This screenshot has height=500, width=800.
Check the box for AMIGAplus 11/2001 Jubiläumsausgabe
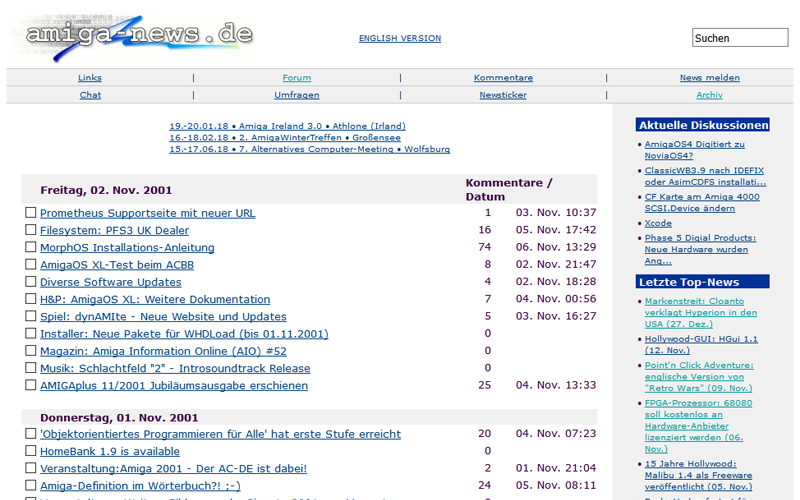click(x=30, y=385)
